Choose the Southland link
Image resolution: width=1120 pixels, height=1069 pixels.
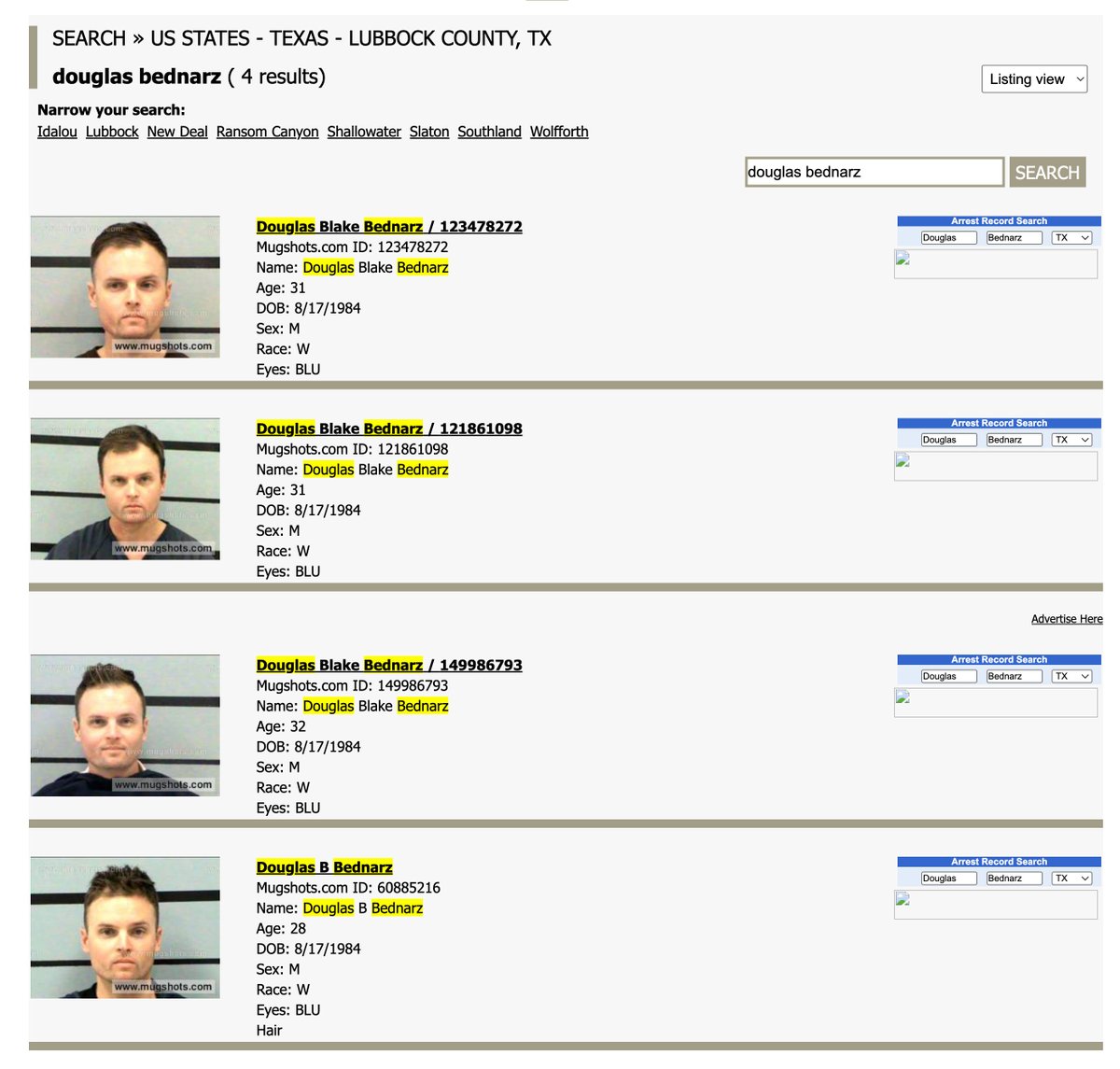[489, 132]
